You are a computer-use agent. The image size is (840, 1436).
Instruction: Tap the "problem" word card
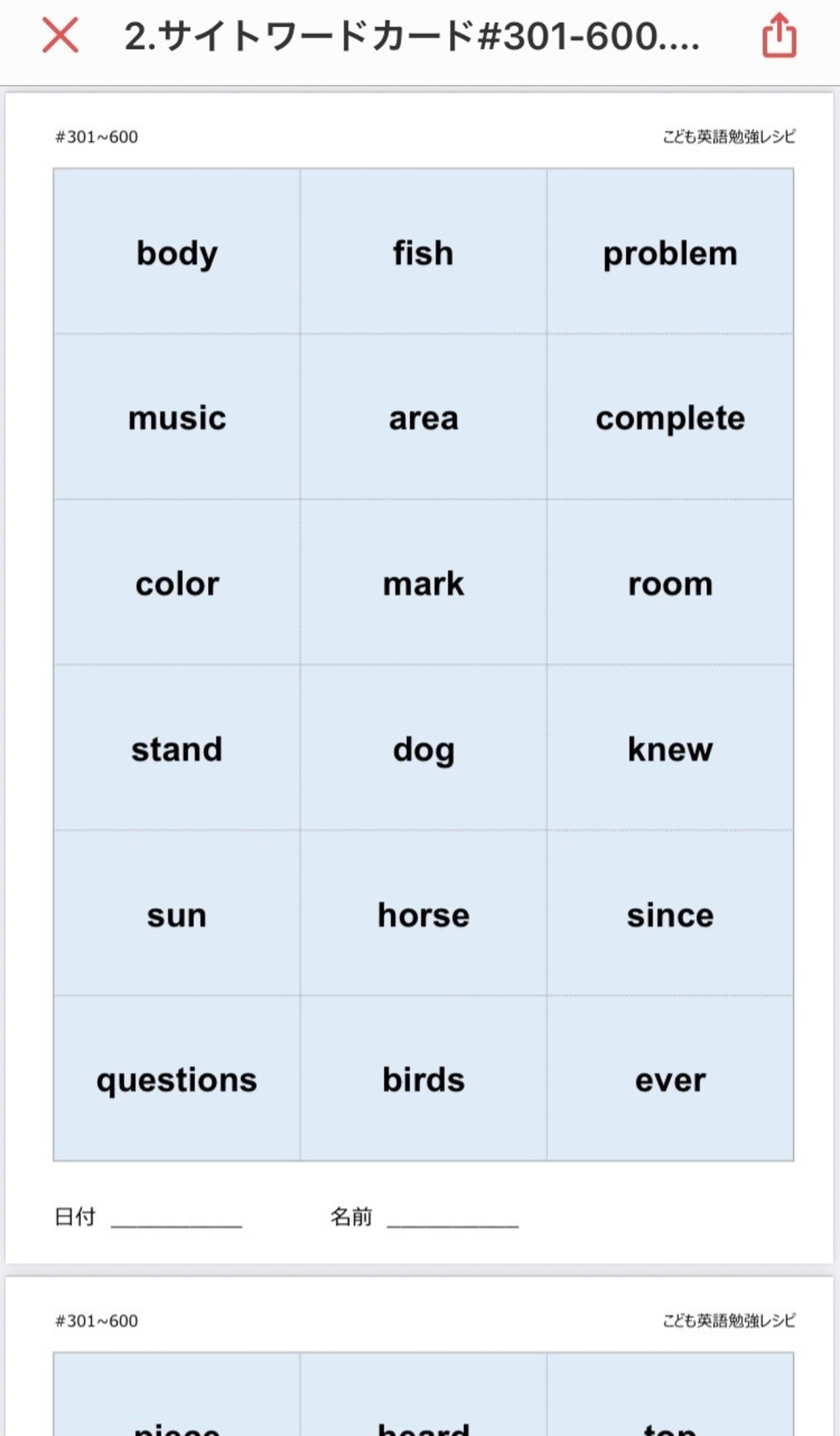670,252
